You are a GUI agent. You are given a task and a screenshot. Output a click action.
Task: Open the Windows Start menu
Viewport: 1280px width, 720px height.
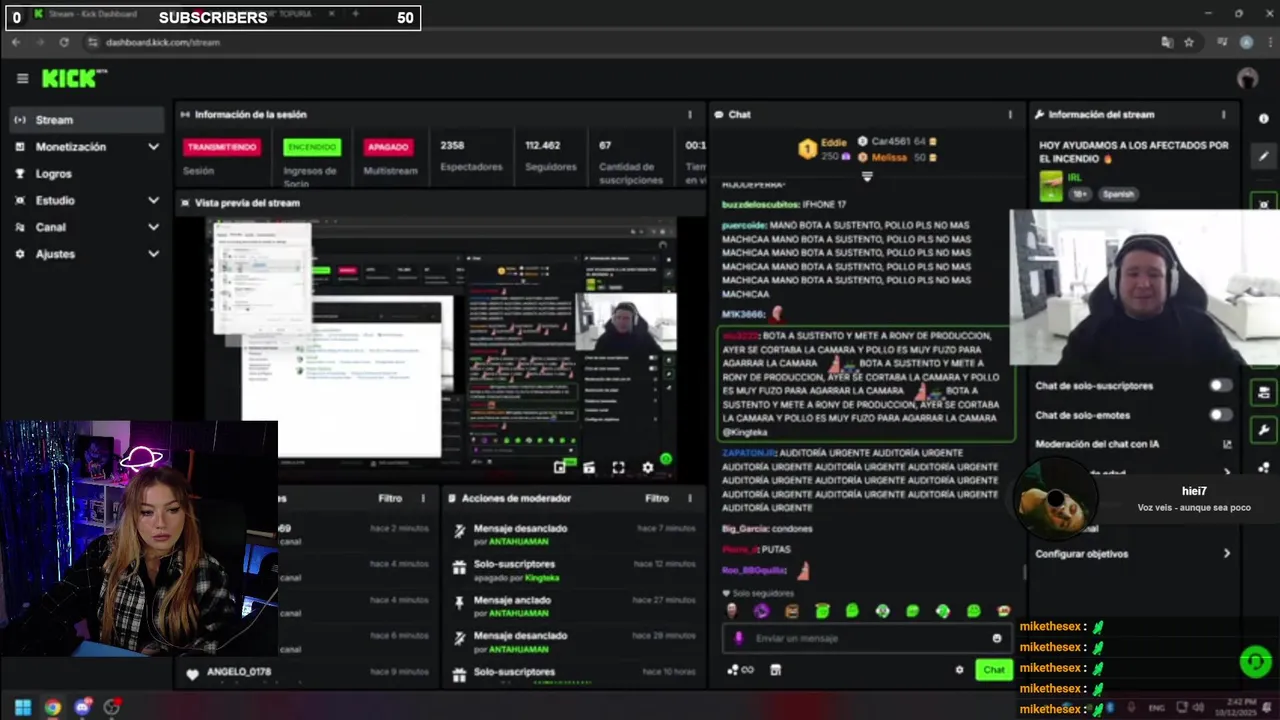click(22, 708)
